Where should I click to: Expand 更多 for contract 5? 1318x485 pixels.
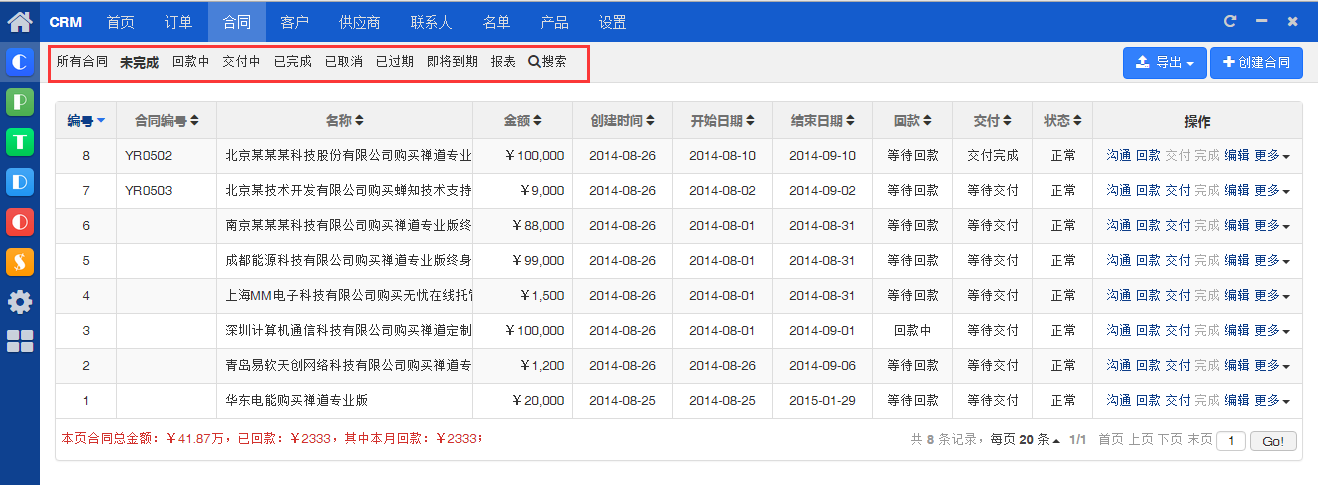click(1271, 261)
